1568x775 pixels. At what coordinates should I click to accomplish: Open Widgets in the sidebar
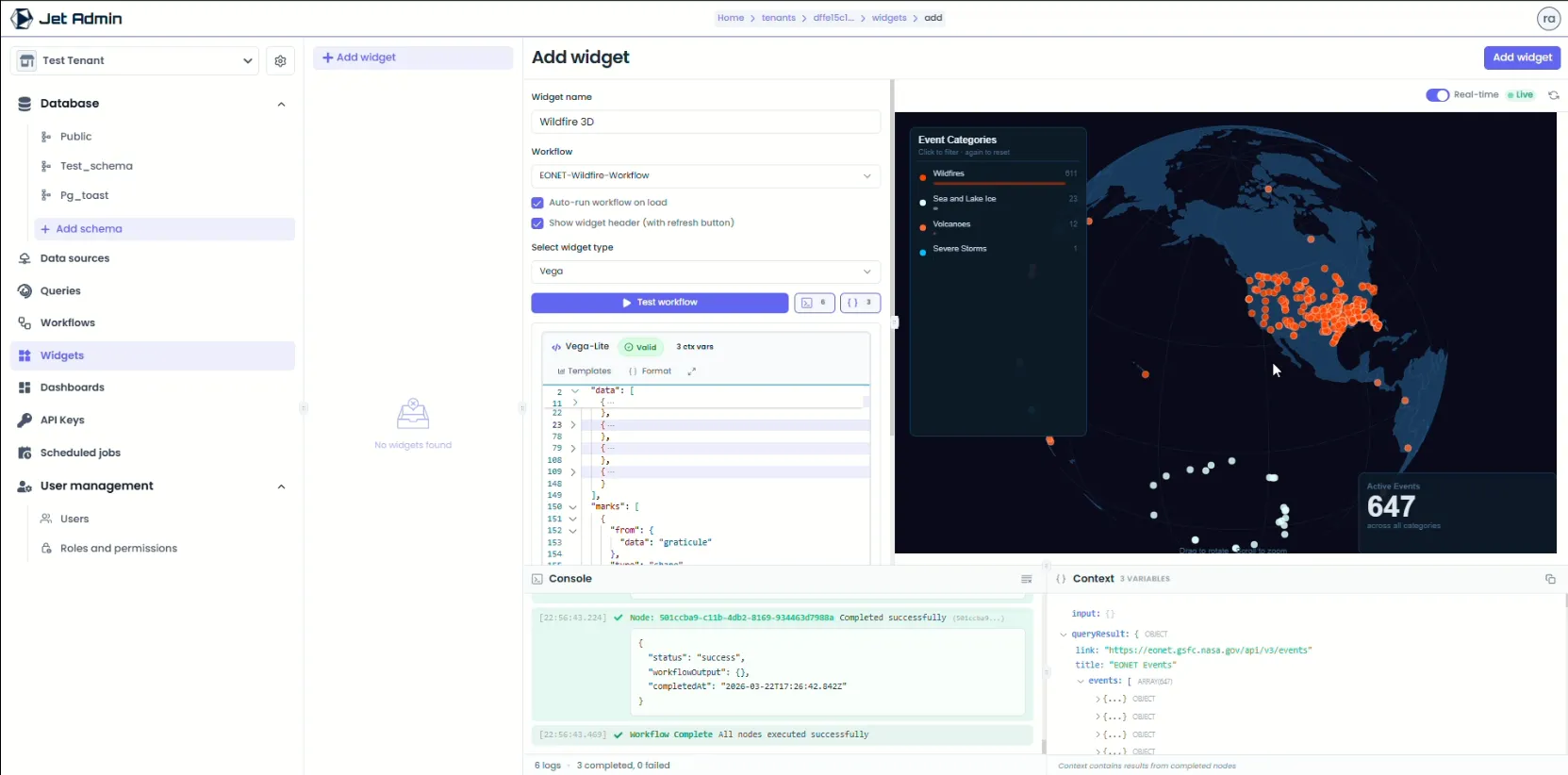153,355
